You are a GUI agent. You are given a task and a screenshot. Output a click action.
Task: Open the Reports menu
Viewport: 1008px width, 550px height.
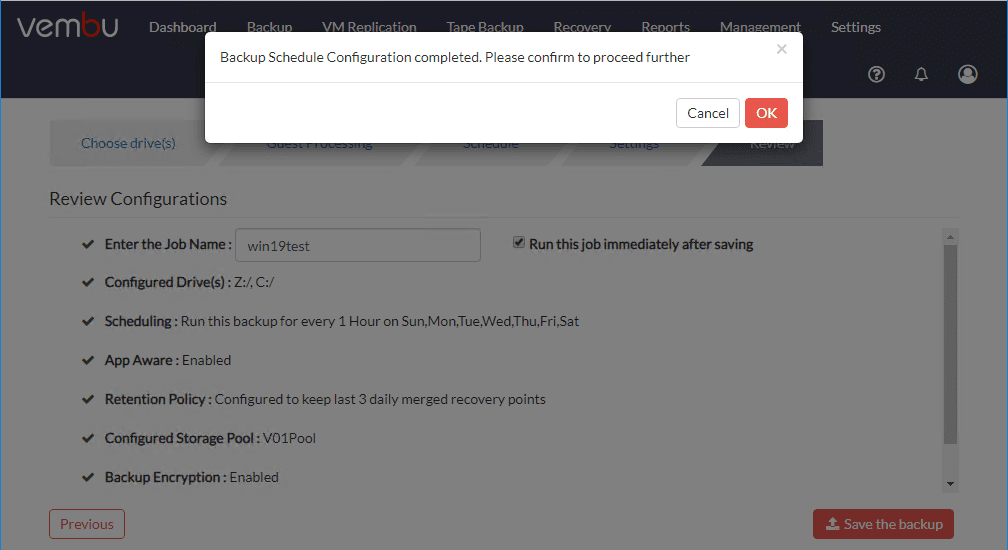tap(665, 27)
